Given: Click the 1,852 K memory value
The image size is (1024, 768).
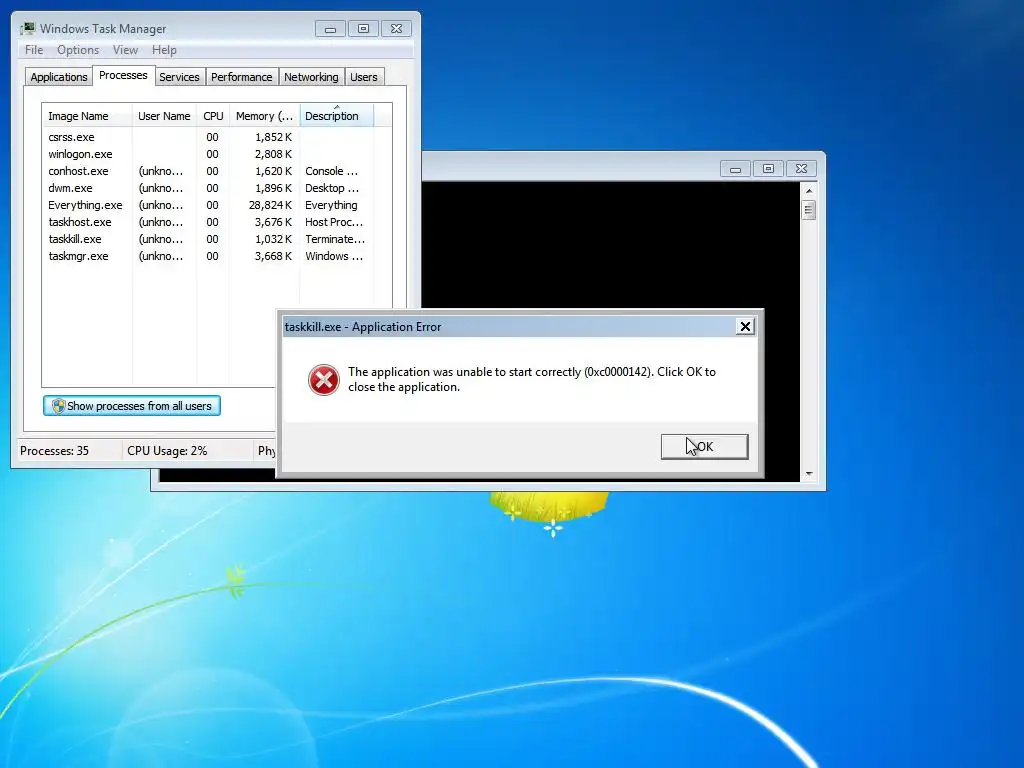Looking at the screenshot, I should coord(274,137).
